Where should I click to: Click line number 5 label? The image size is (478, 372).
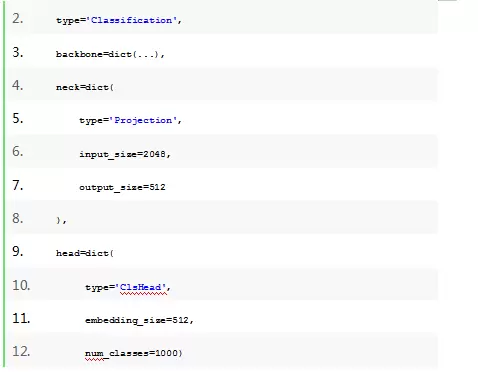click(18, 119)
